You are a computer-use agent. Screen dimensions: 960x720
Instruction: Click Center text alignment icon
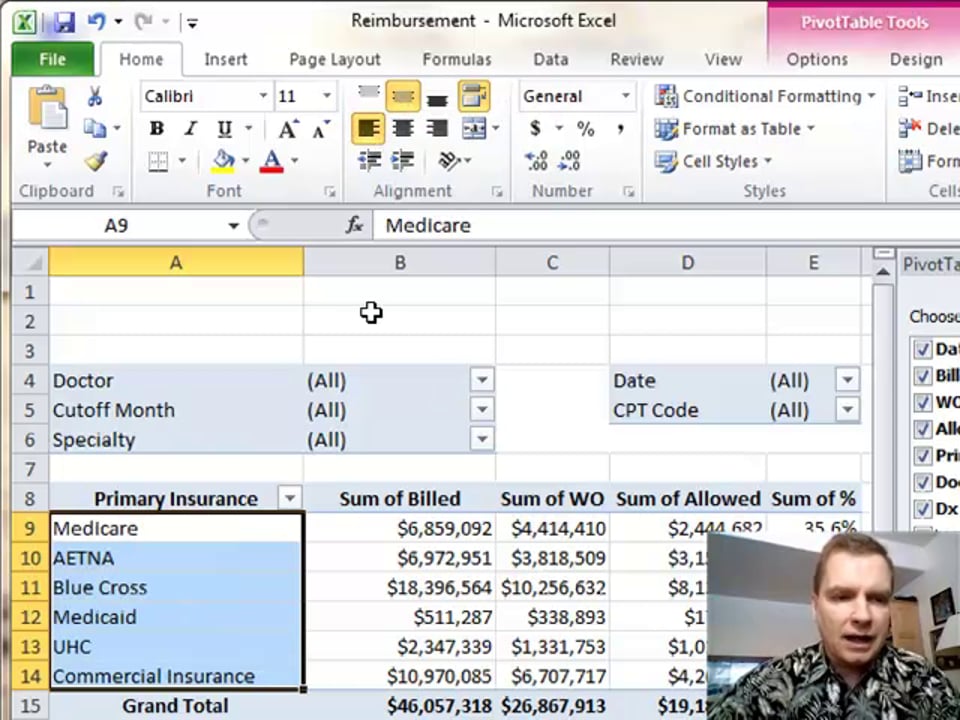(403, 129)
